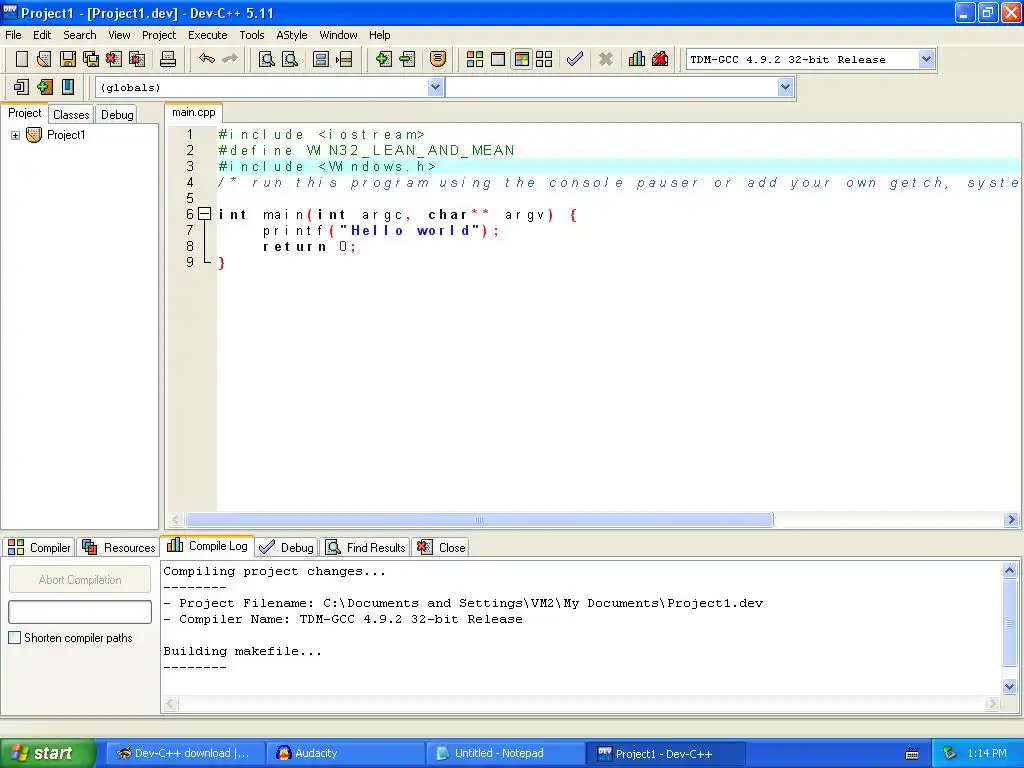
Task: Switch to Audacity in taskbar
Action: click(x=346, y=753)
